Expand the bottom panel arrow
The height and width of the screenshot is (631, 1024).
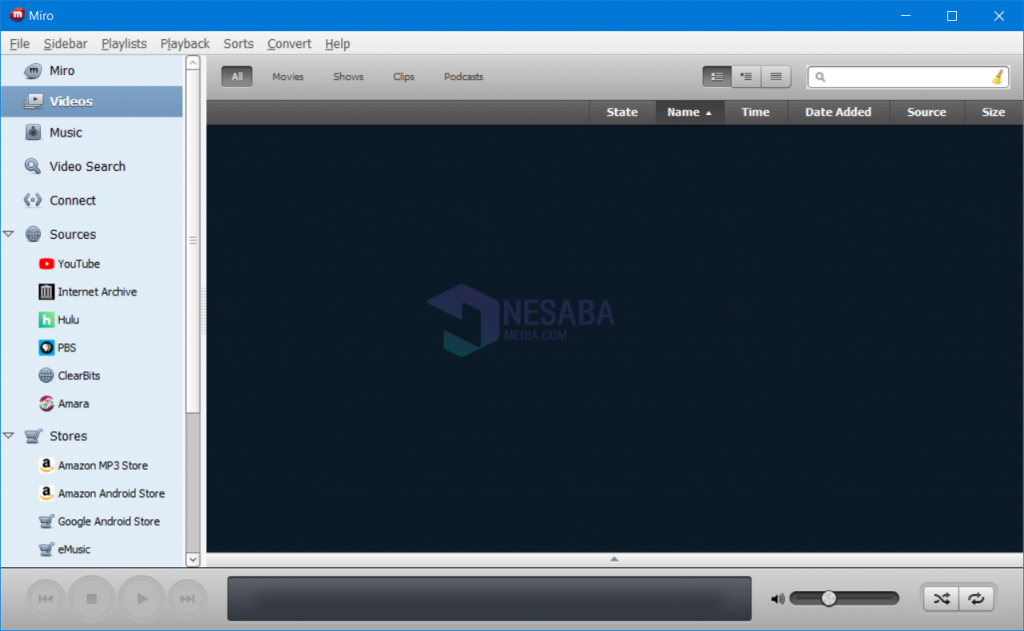[x=614, y=559]
